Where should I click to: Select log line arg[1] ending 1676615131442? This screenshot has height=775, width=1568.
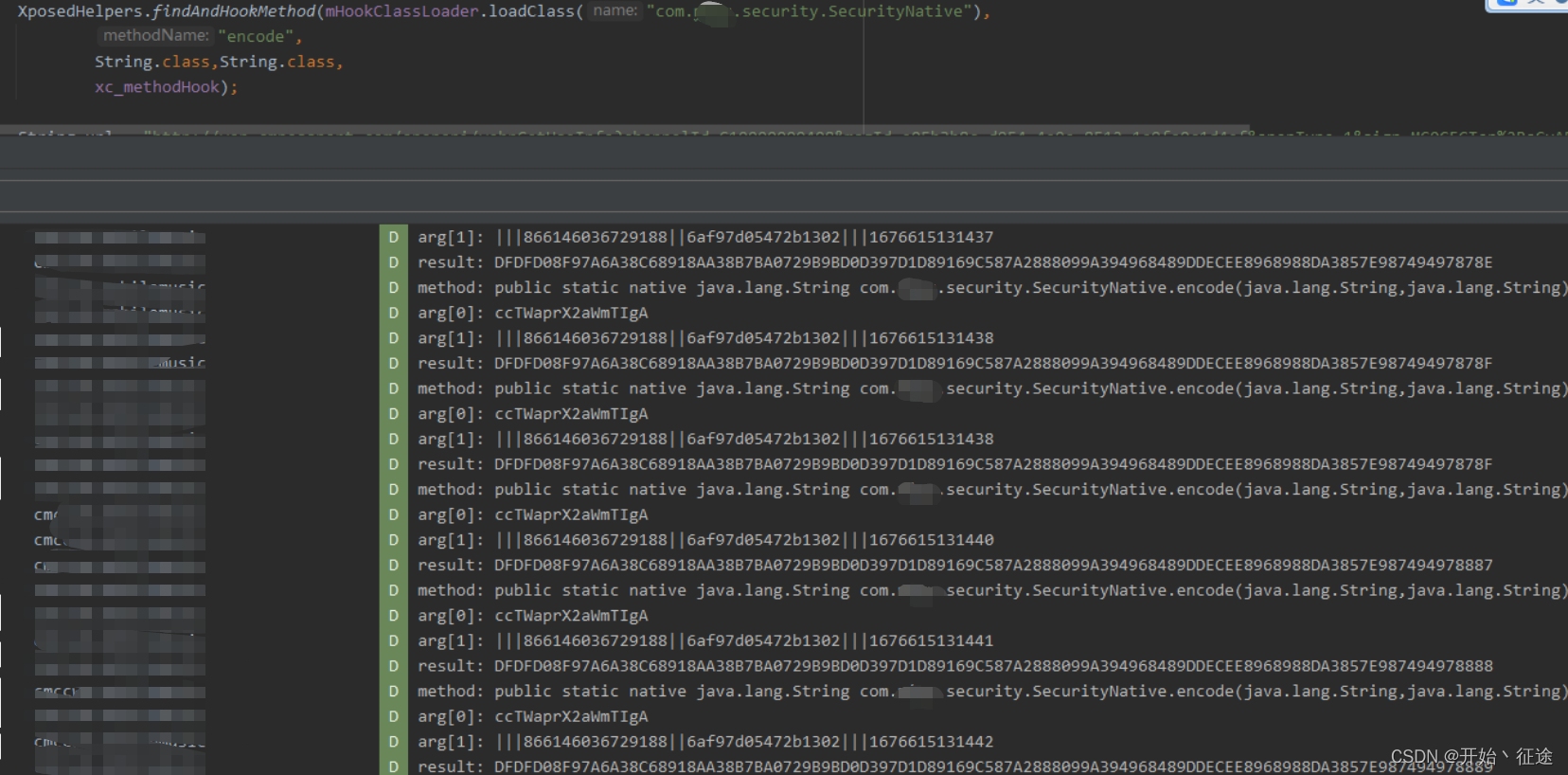pyautogui.click(x=705, y=742)
